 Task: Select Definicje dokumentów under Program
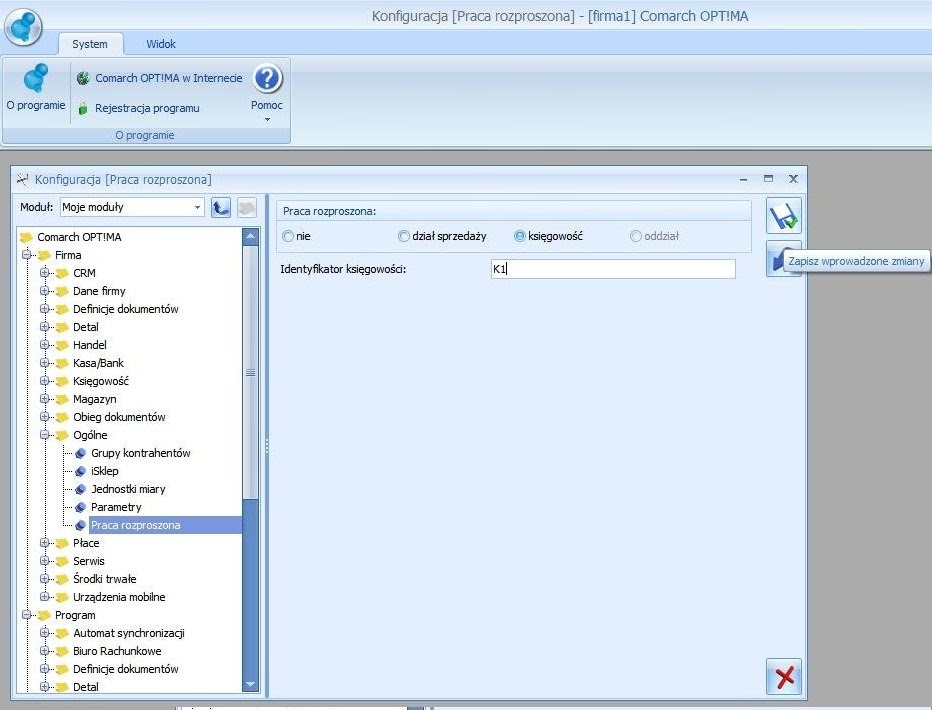coord(125,669)
